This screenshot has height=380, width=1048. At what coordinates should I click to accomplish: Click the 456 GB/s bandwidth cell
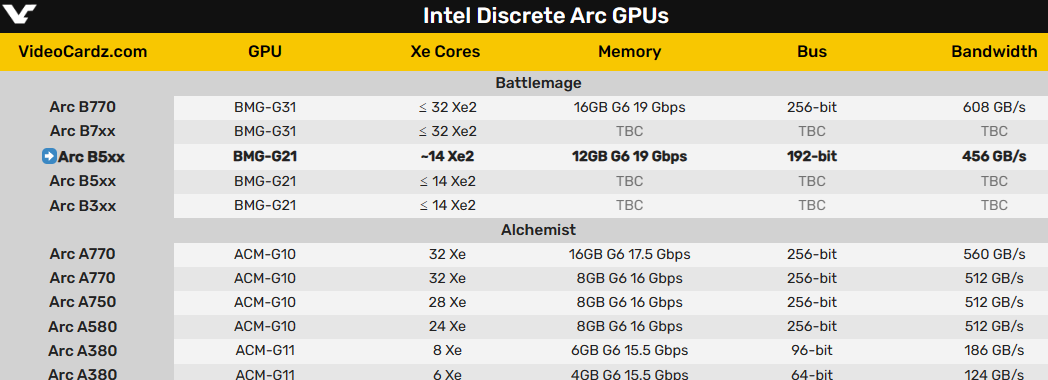click(x=994, y=156)
